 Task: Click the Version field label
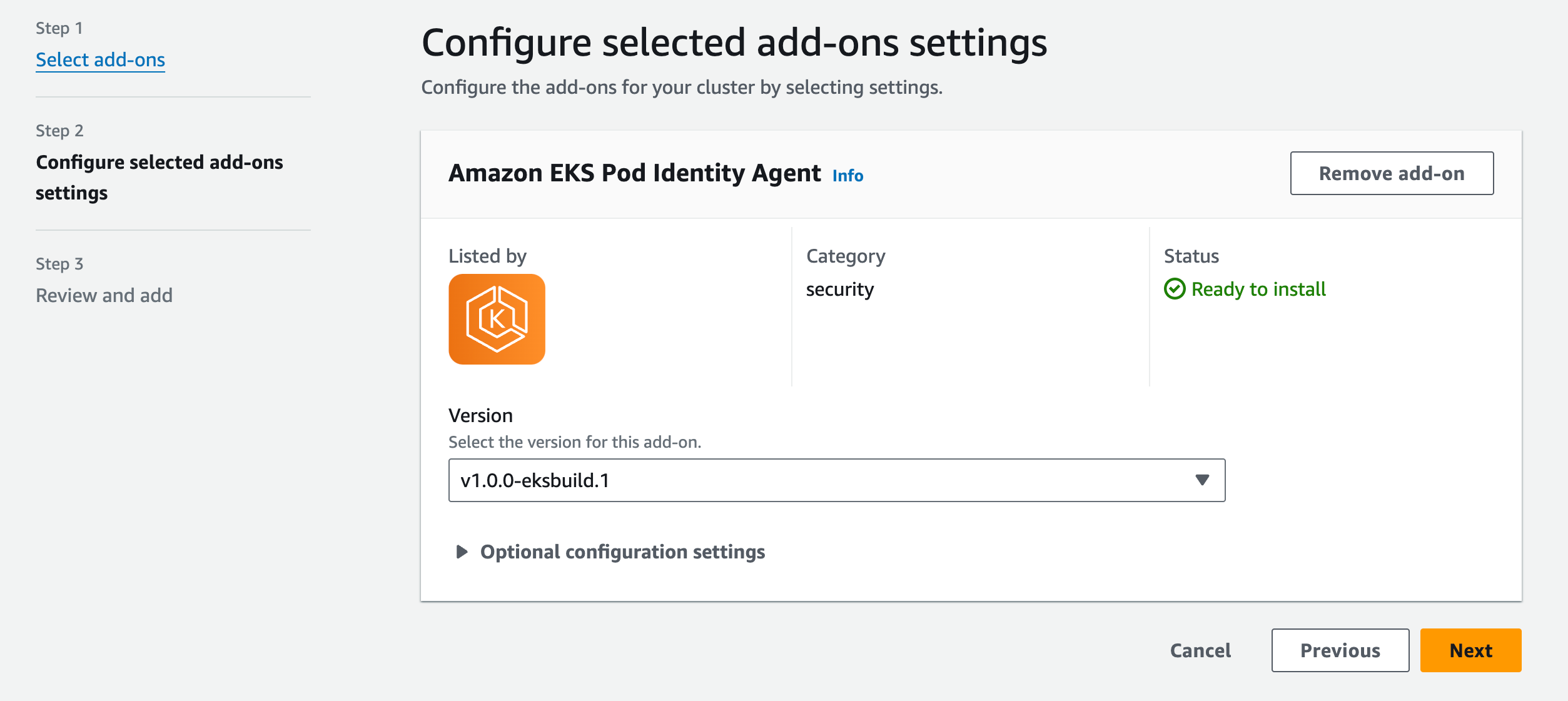(x=480, y=415)
